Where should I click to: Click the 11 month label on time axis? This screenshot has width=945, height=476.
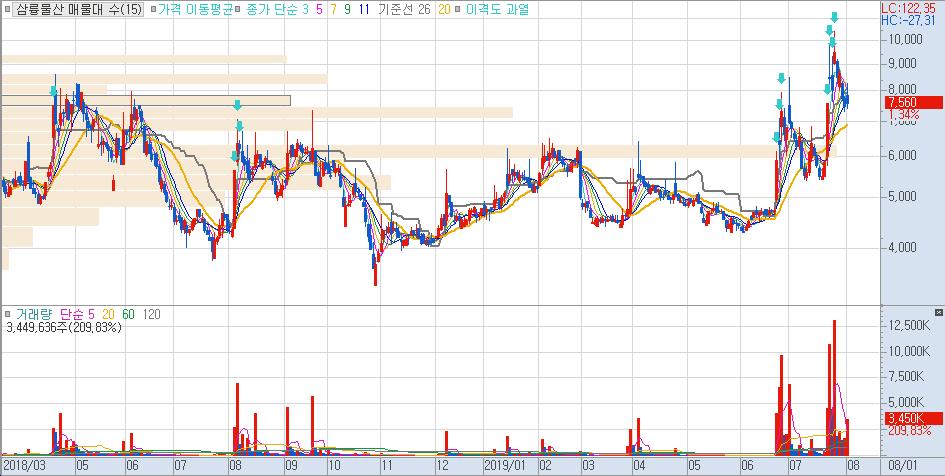[388, 465]
